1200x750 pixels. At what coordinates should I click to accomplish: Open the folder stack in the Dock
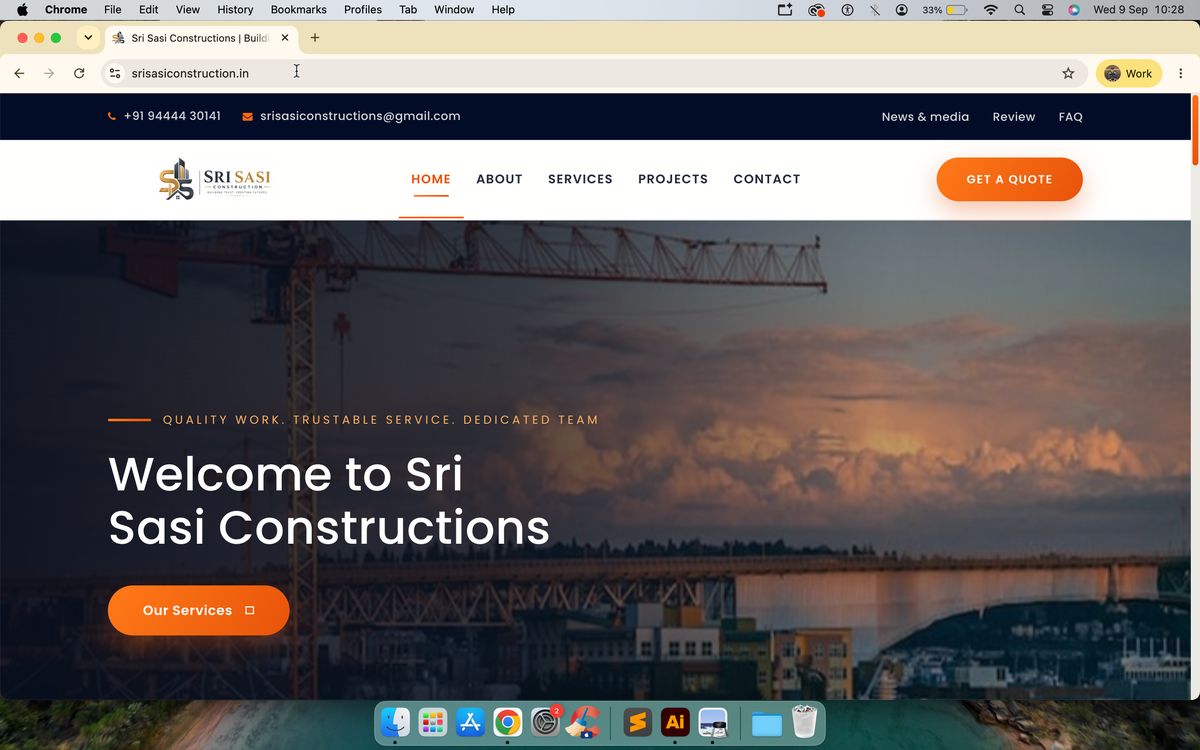click(x=767, y=722)
